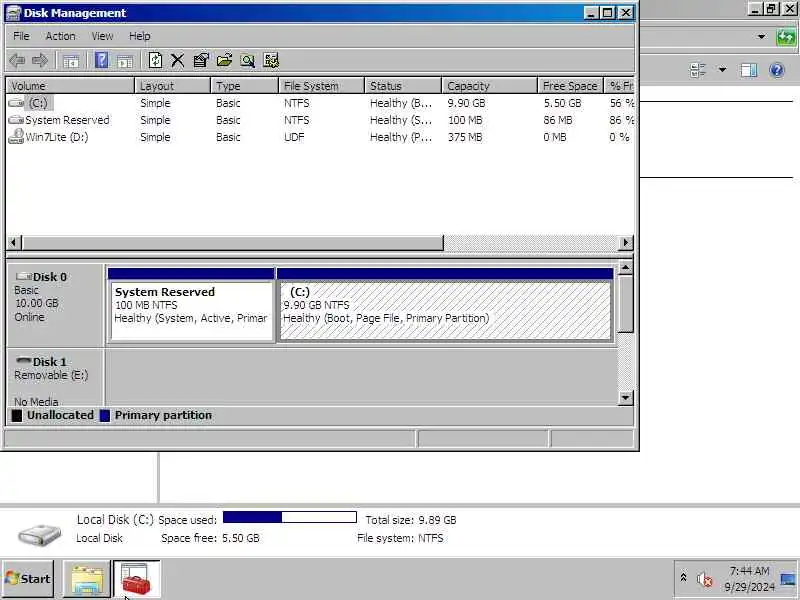Click the taskbar clock showing 7:44 AM
This screenshot has height=600, width=800.
[749, 571]
